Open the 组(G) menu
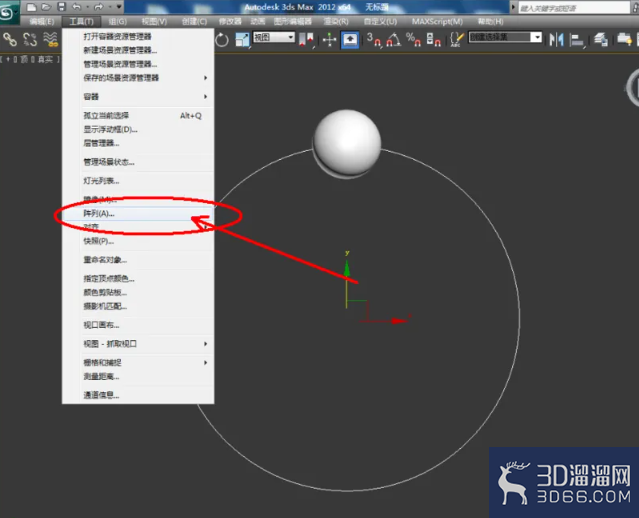Screen dimensions: 639x518 pos(117,22)
